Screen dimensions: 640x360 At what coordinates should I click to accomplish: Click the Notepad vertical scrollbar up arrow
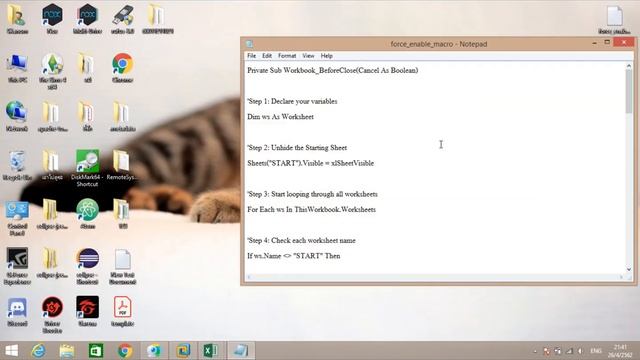[x=629, y=66]
